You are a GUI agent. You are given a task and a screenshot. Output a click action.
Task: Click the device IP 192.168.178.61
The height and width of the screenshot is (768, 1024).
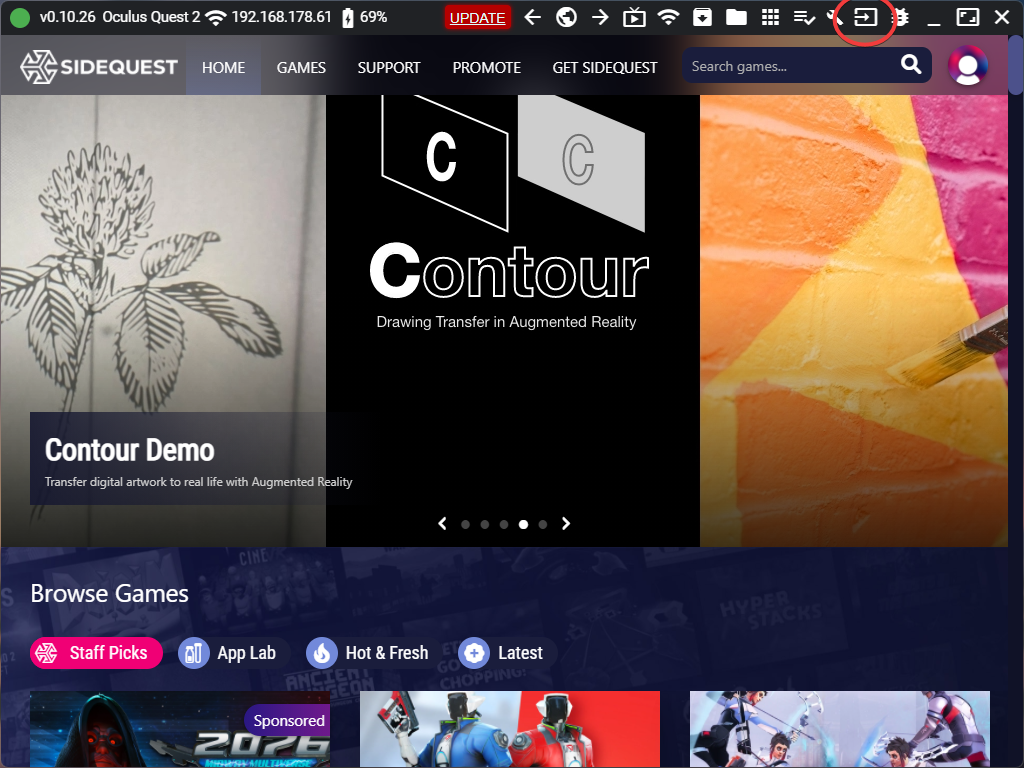[x=281, y=17]
